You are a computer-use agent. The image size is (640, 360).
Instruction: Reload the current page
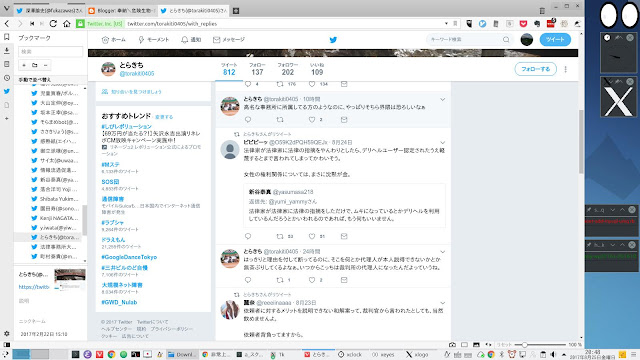[53, 24]
